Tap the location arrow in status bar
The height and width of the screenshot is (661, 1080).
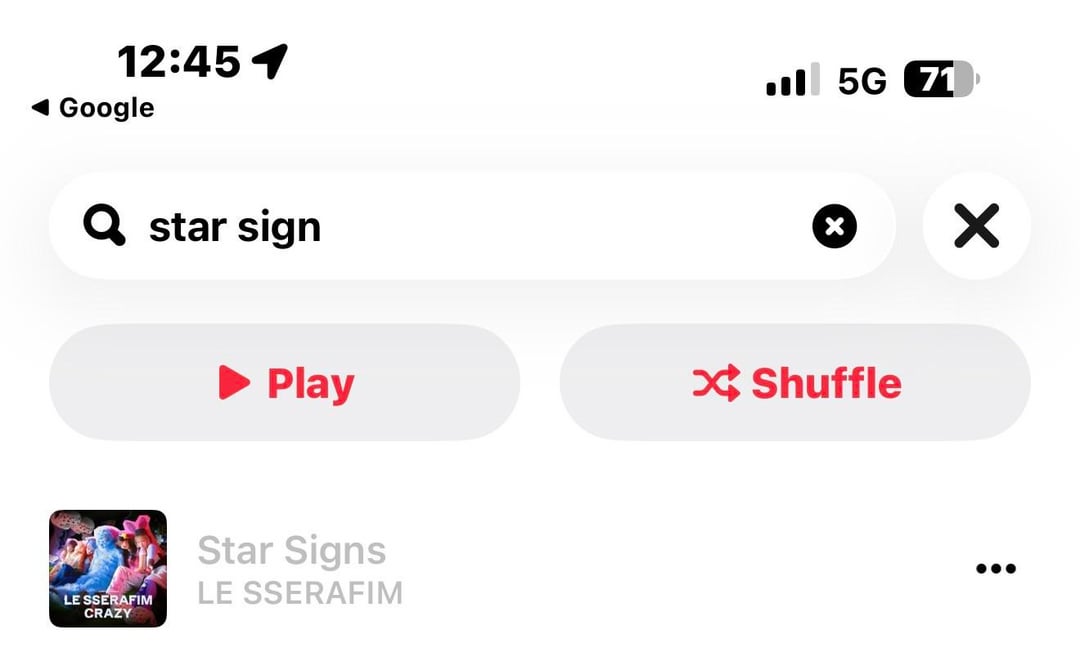pyautogui.click(x=269, y=62)
